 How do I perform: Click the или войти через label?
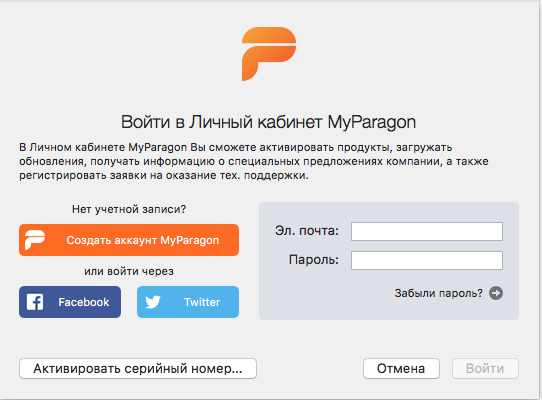coord(129,271)
